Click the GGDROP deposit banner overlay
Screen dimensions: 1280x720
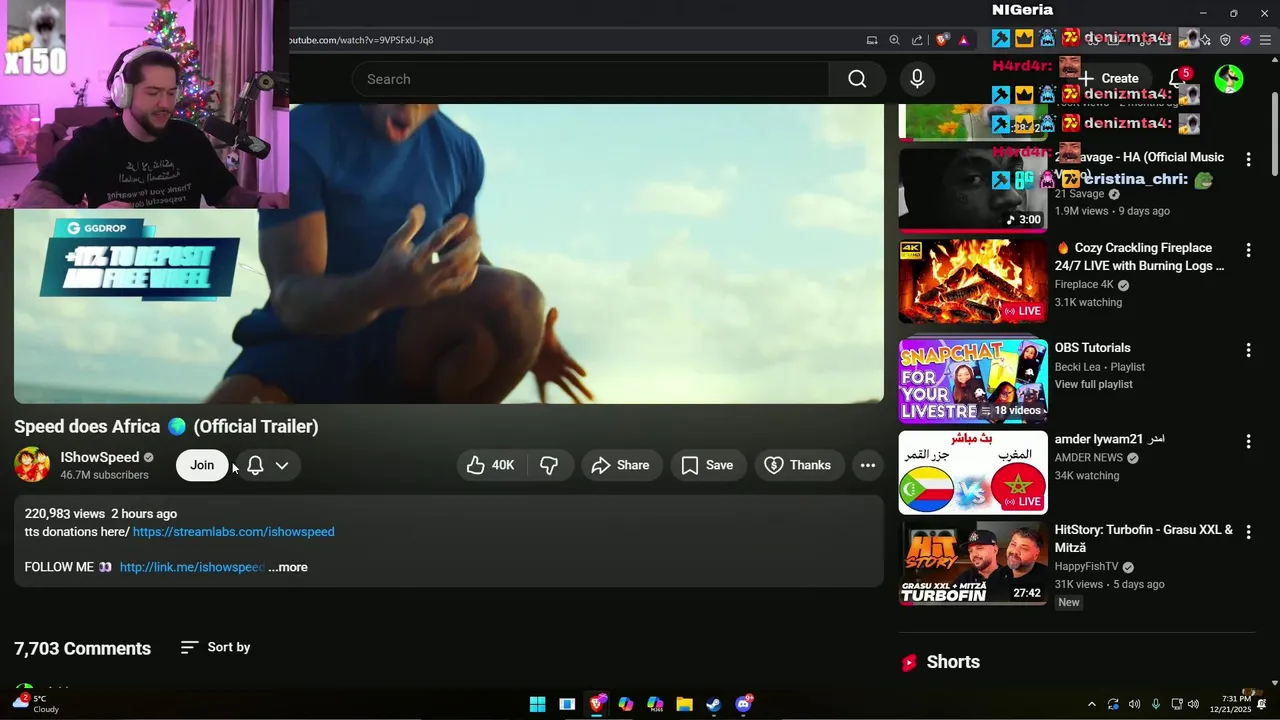click(139, 259)
